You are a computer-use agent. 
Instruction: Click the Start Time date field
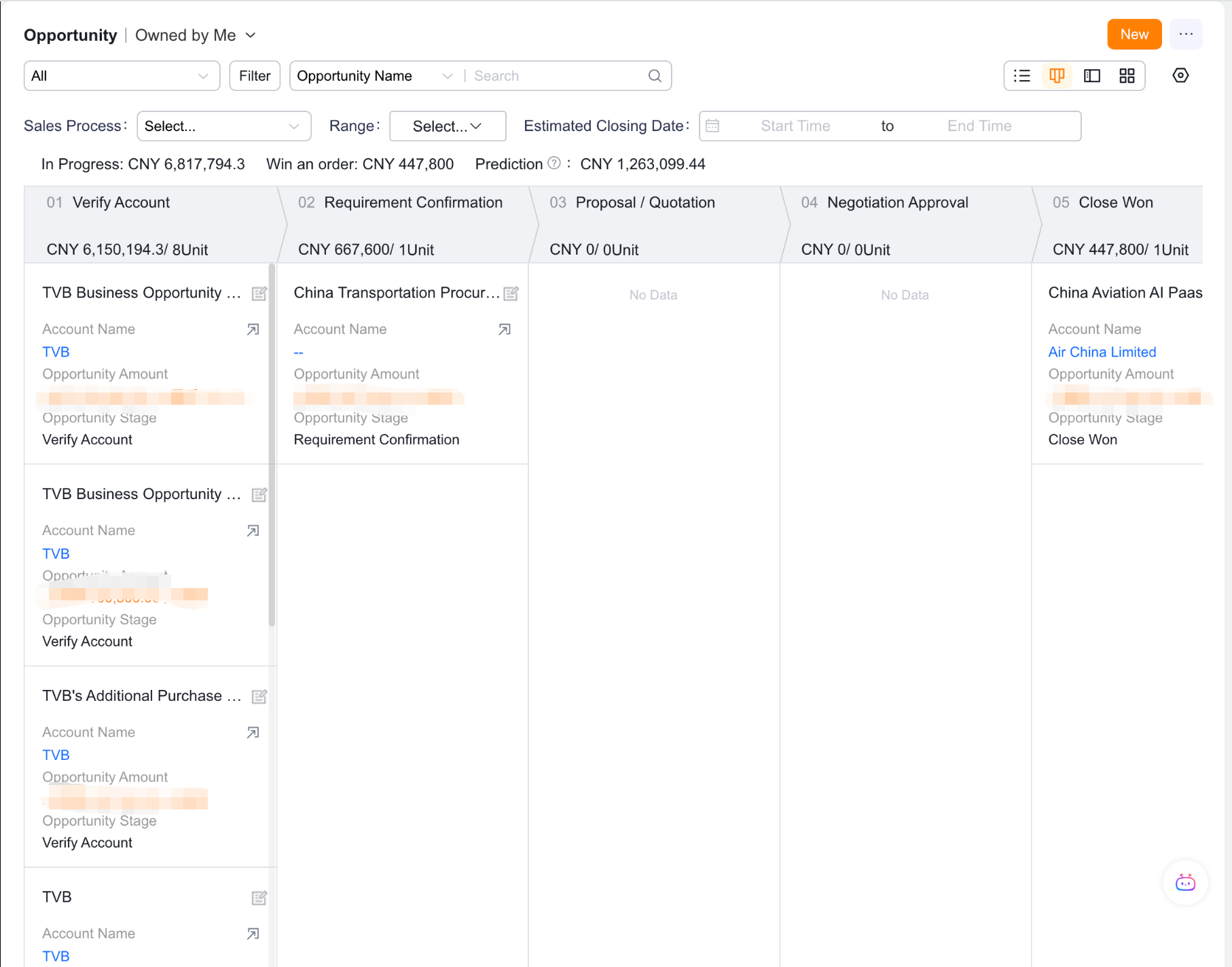[795, 126]
